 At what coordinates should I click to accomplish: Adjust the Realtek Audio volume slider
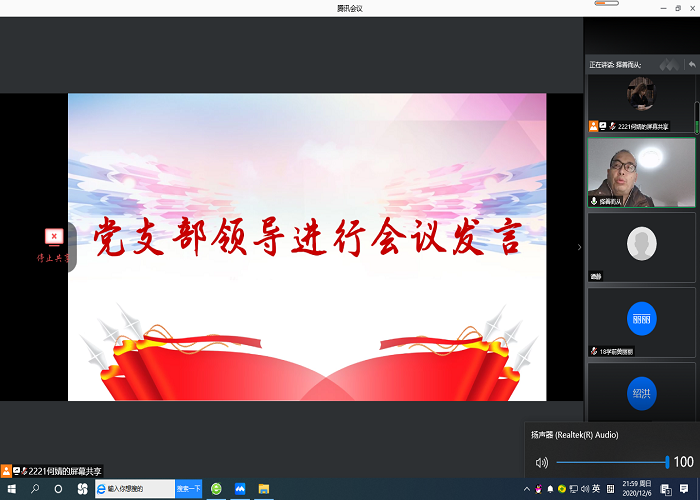[x=611, y=462]
